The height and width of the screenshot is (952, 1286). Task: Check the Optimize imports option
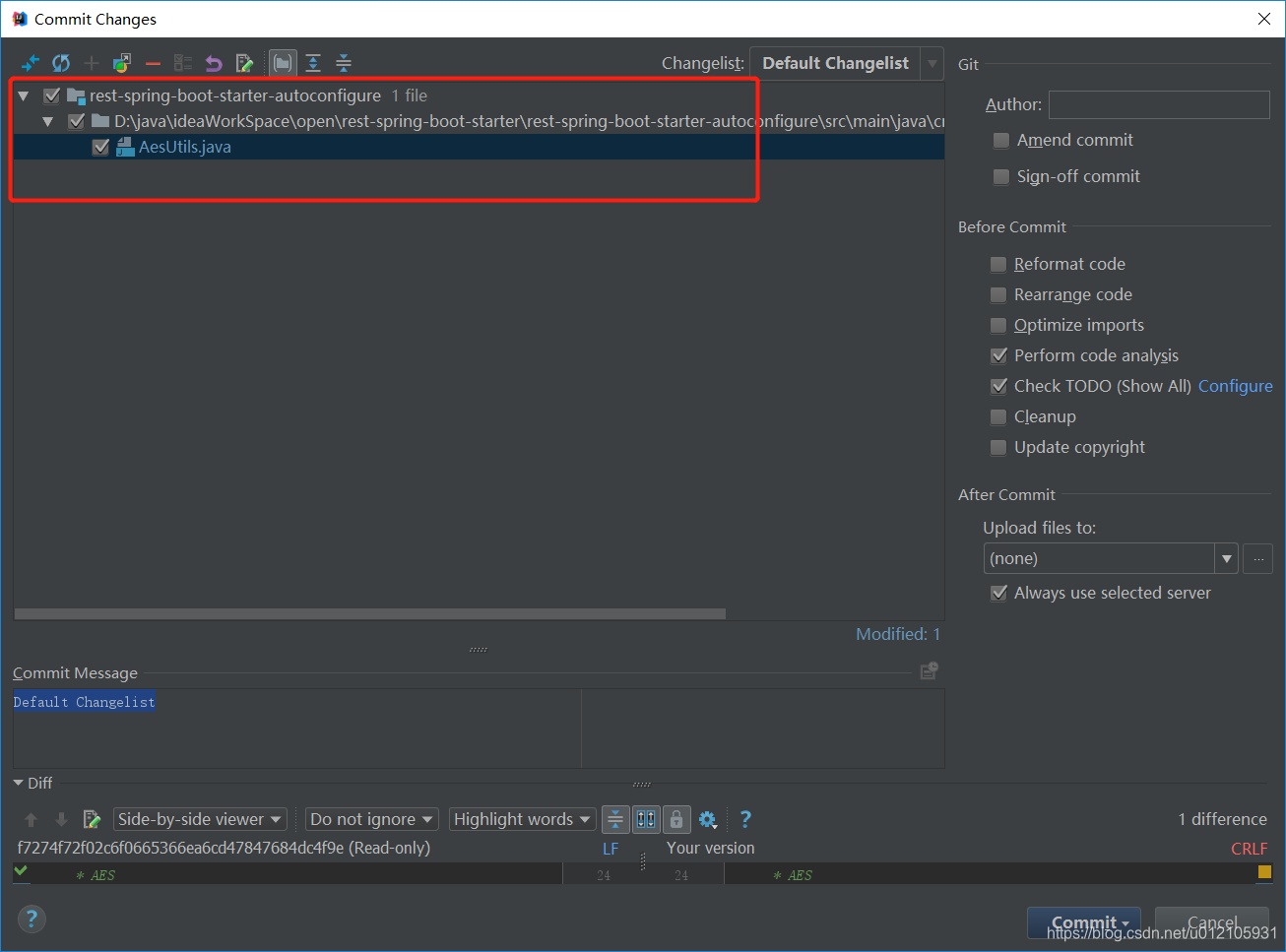tap(998, 326)
